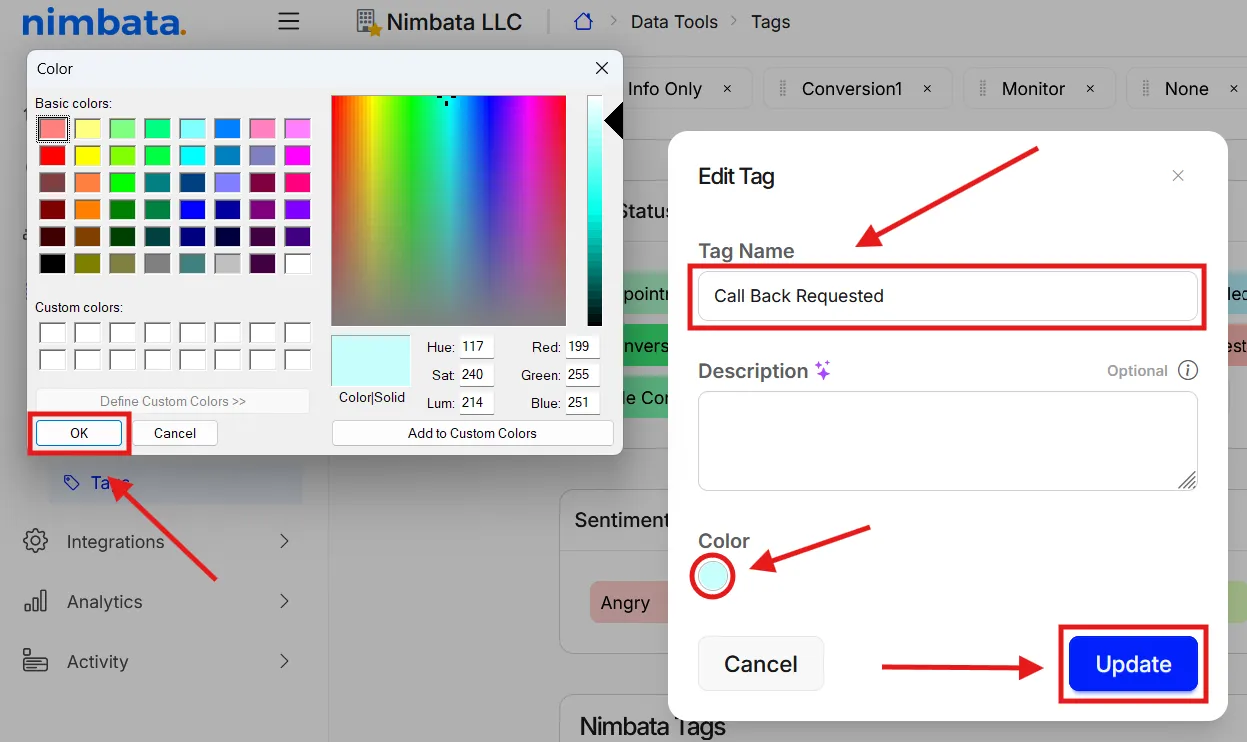The height and width of the screenshot is (742, 1247).
Task: Click the Tags breadcrumb
Action: 770,21
